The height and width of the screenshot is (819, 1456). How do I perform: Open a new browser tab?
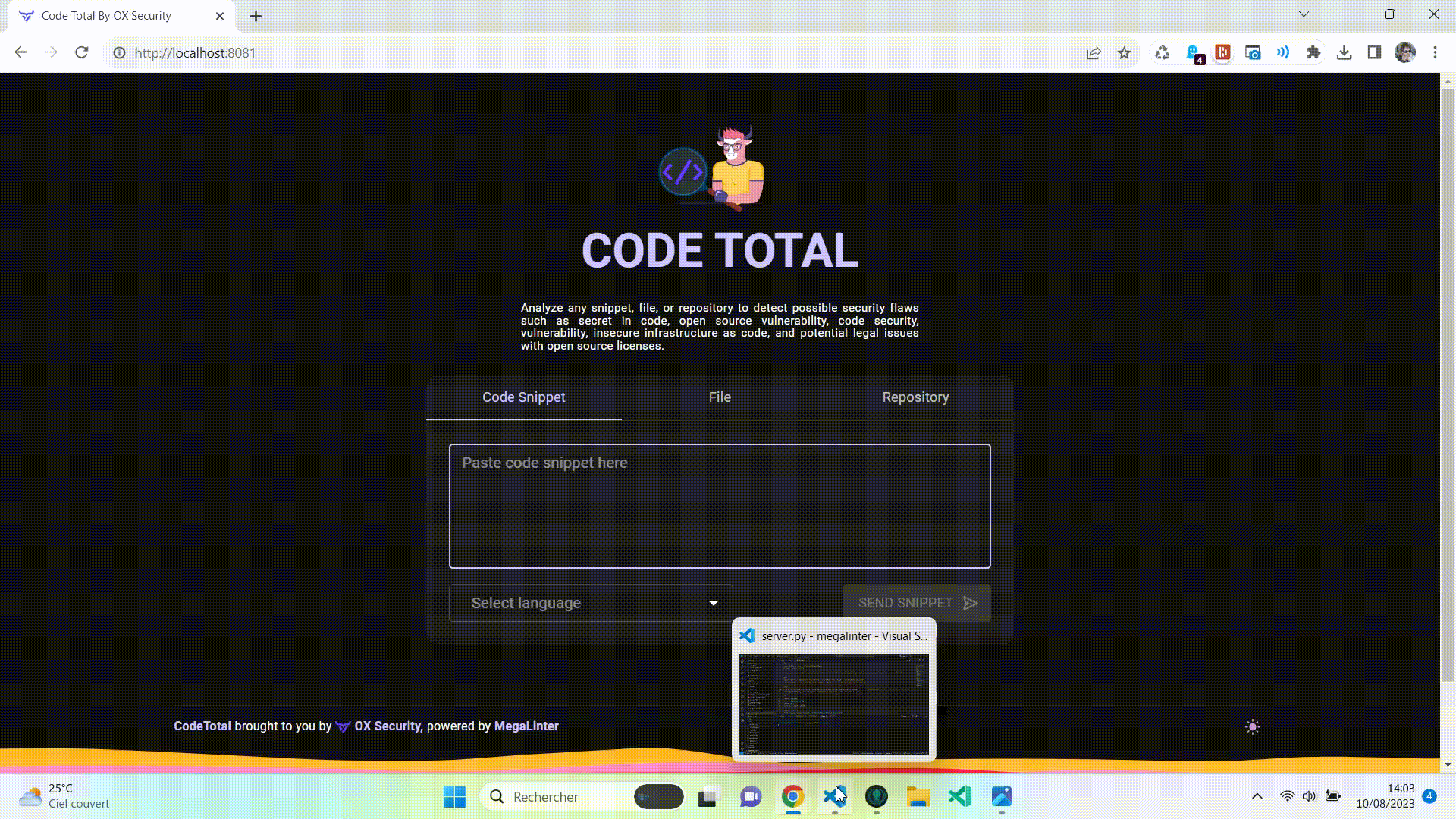[256, 16]
